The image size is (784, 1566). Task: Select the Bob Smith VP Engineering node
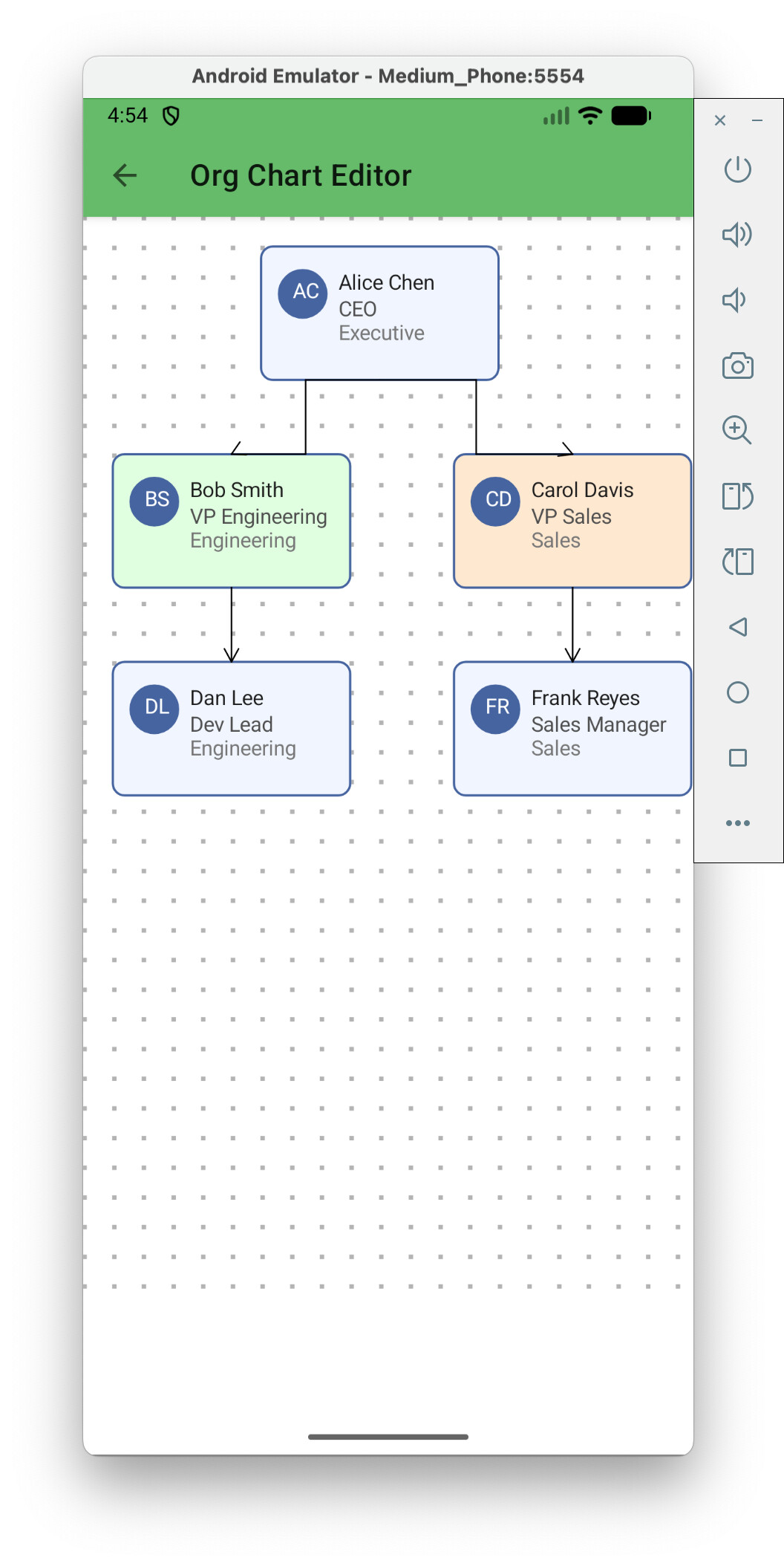pyautogui.click(x=231, y=521)
